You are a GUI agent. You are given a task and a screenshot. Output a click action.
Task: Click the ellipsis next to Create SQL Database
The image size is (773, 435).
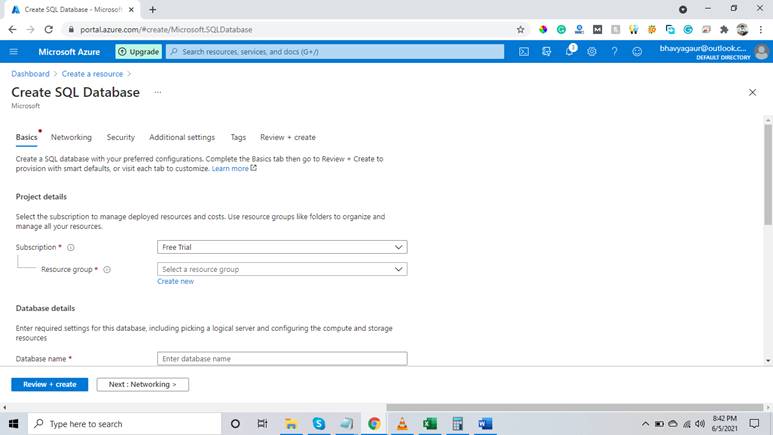click(157, 92)
